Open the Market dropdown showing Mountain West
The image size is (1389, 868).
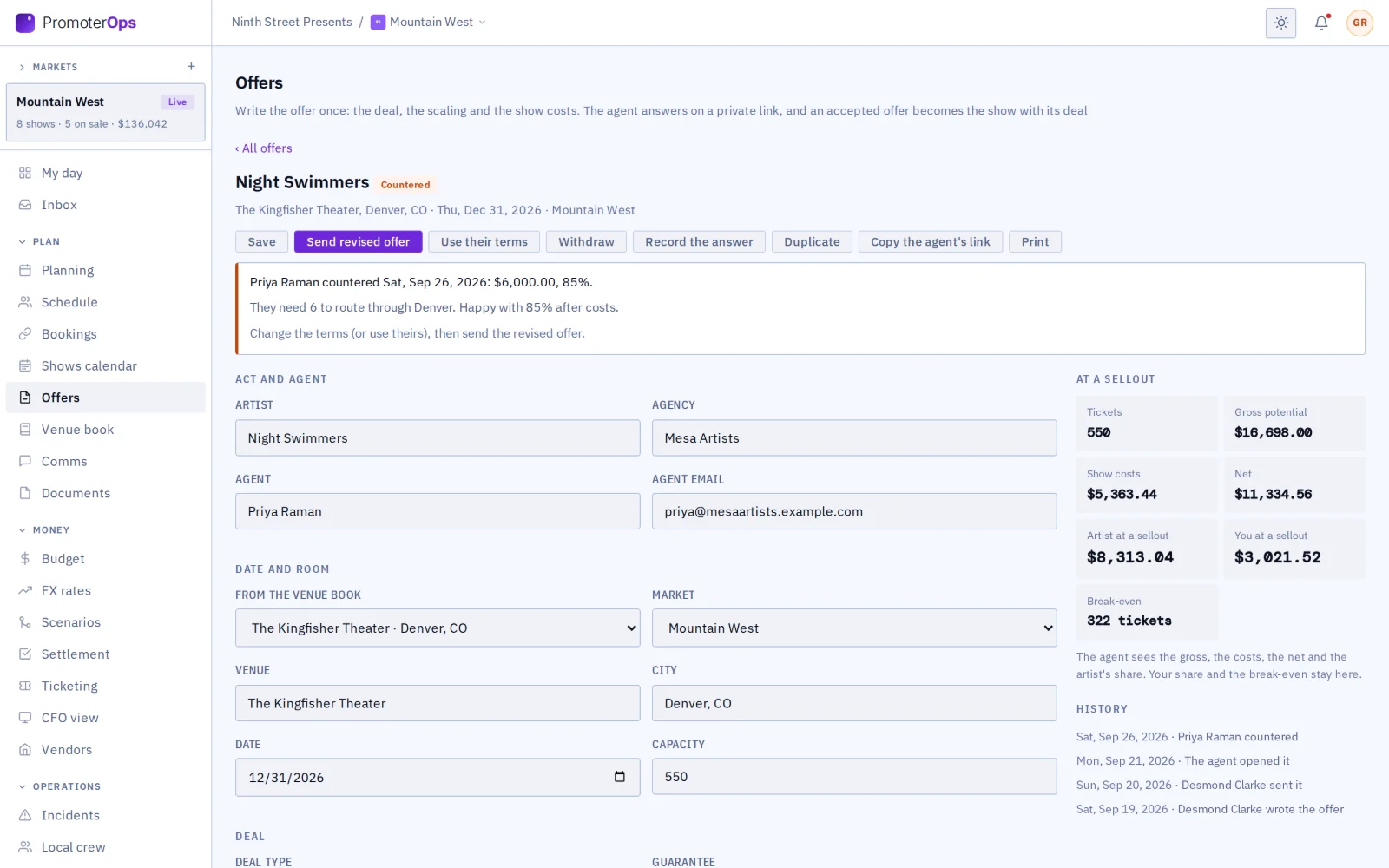(x=854, y=628)
